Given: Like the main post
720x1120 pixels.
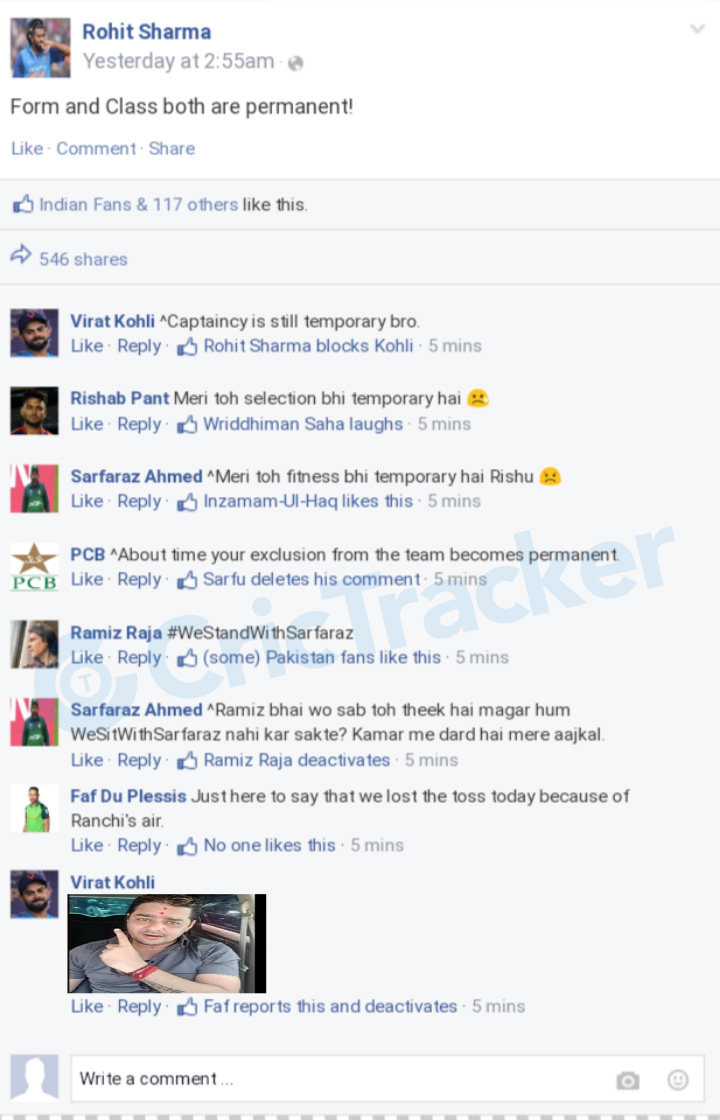Looking at the screenshot, I should [27, 149].
